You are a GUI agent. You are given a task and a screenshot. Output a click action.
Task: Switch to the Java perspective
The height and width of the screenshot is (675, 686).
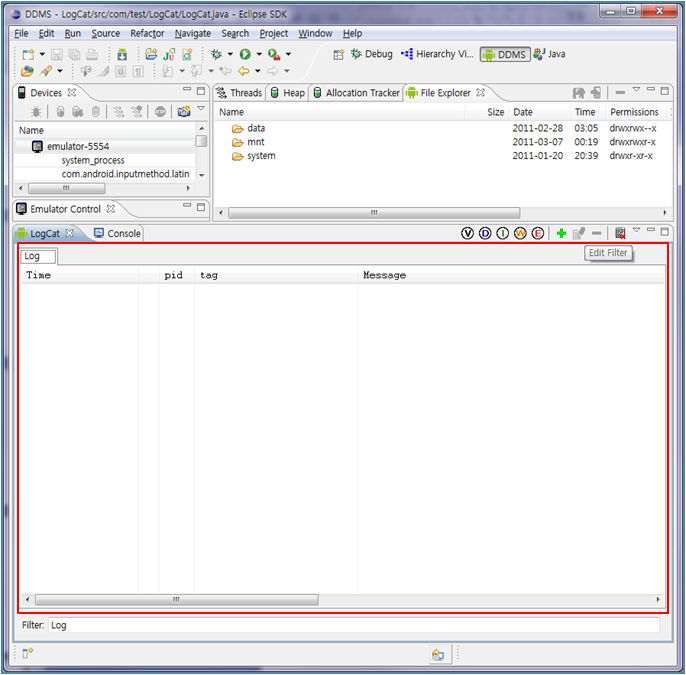(549, 54)
